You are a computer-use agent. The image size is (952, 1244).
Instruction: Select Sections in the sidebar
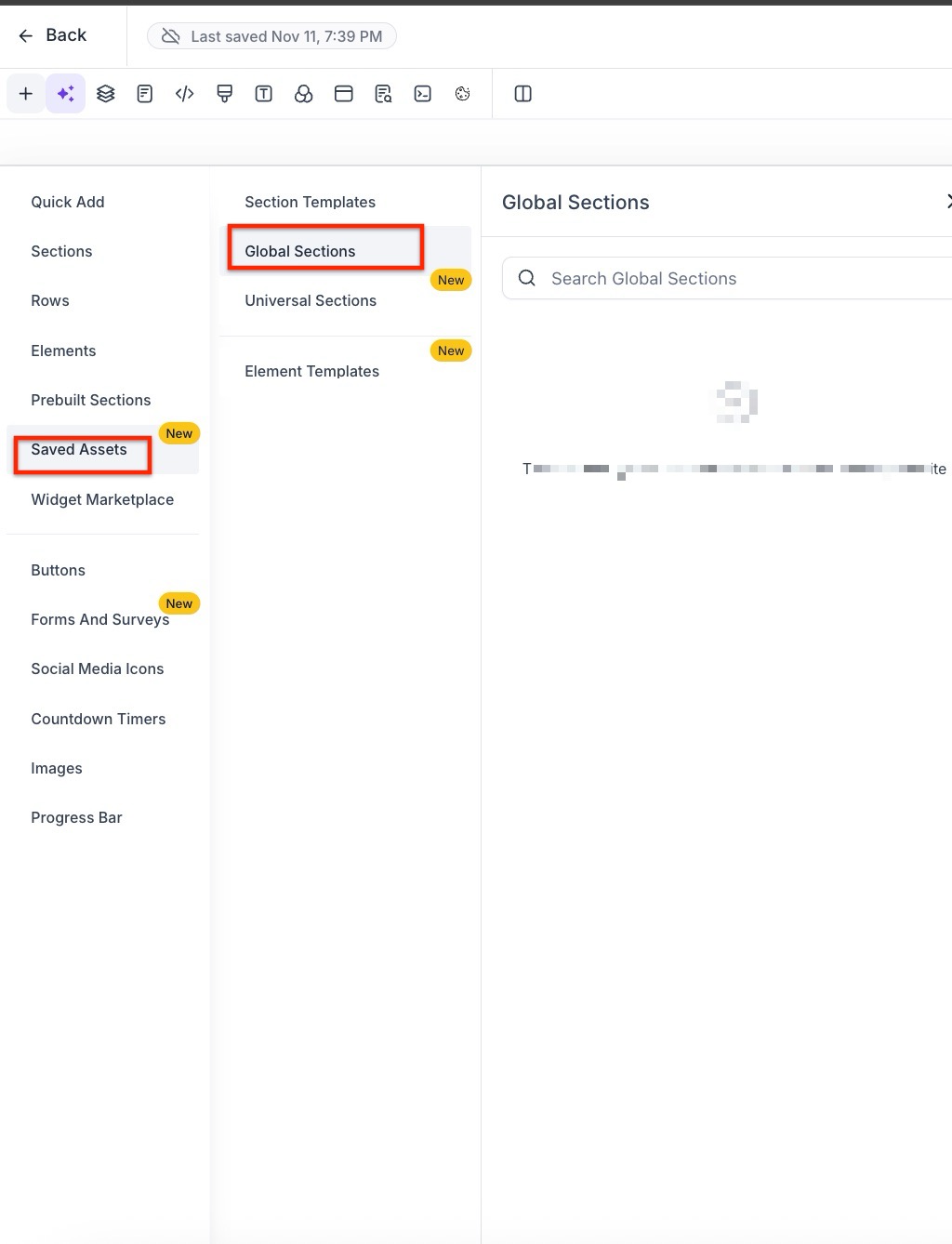61,251
